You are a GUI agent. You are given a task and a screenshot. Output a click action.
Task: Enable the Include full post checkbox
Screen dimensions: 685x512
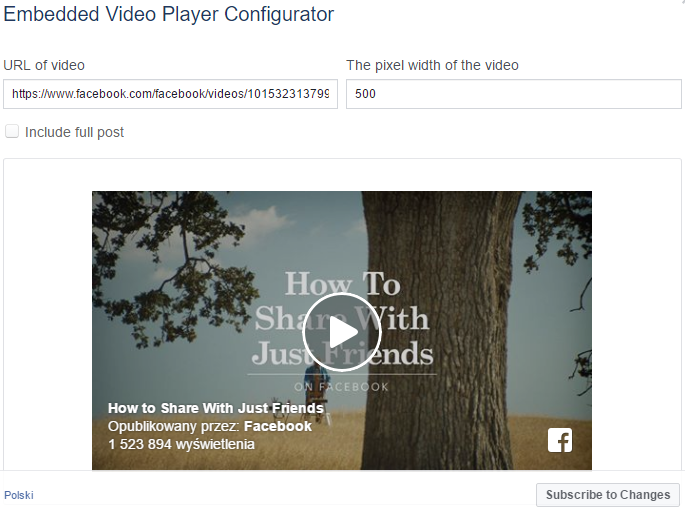pos(12,131)
